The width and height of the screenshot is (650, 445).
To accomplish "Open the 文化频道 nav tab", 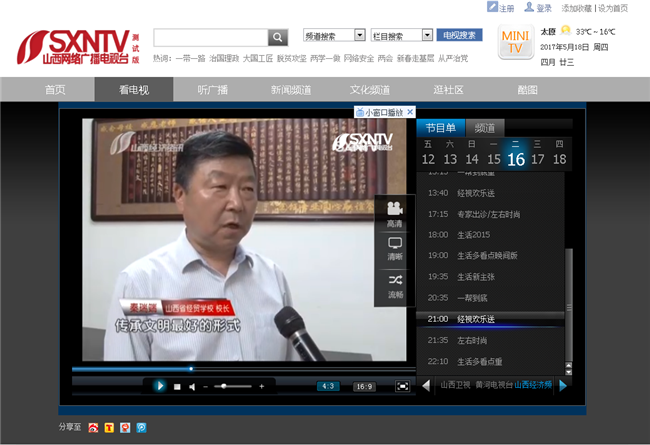I will coord(370,90).
